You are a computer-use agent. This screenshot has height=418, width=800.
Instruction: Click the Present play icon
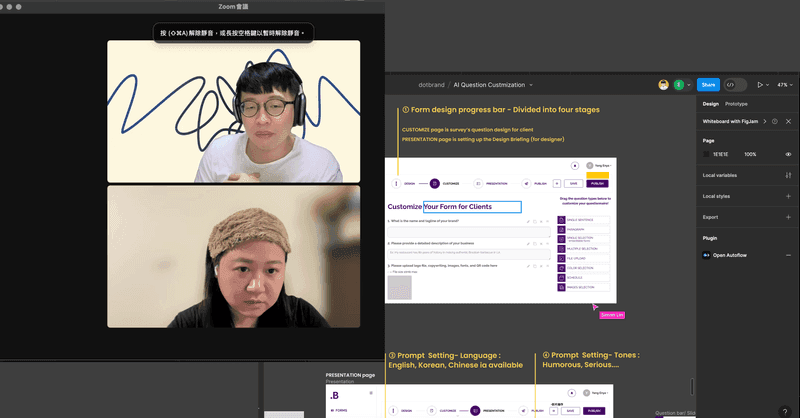click(760, 85)
